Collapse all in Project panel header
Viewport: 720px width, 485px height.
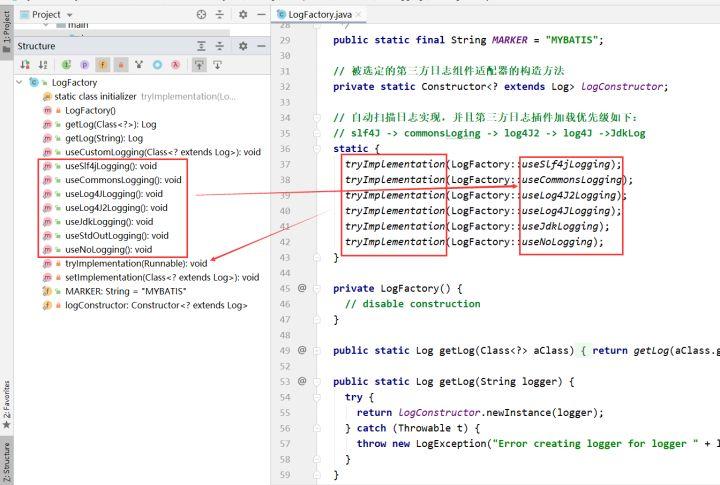[x=220, y=15]
